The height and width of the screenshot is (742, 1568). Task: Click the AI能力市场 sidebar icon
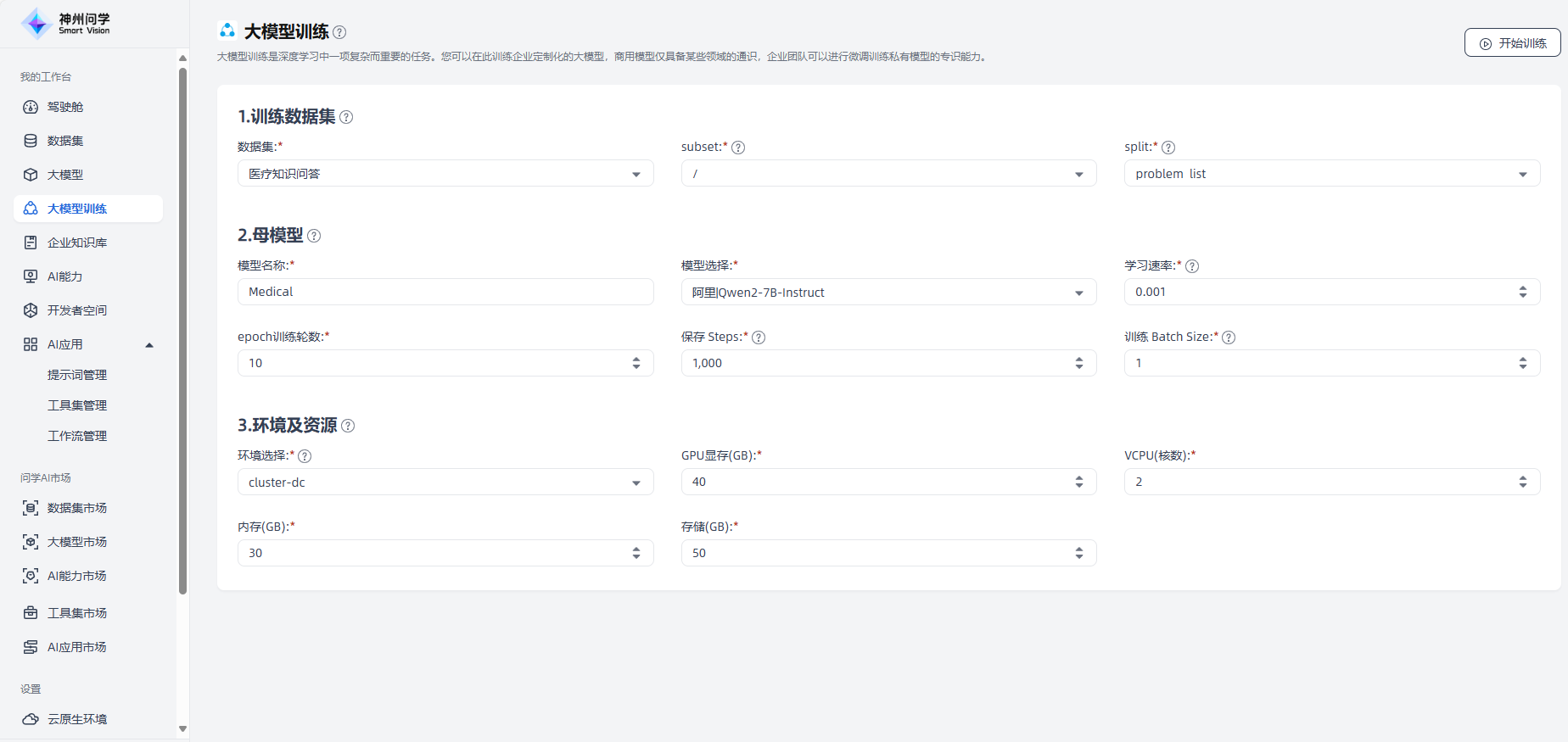point(31,576)
